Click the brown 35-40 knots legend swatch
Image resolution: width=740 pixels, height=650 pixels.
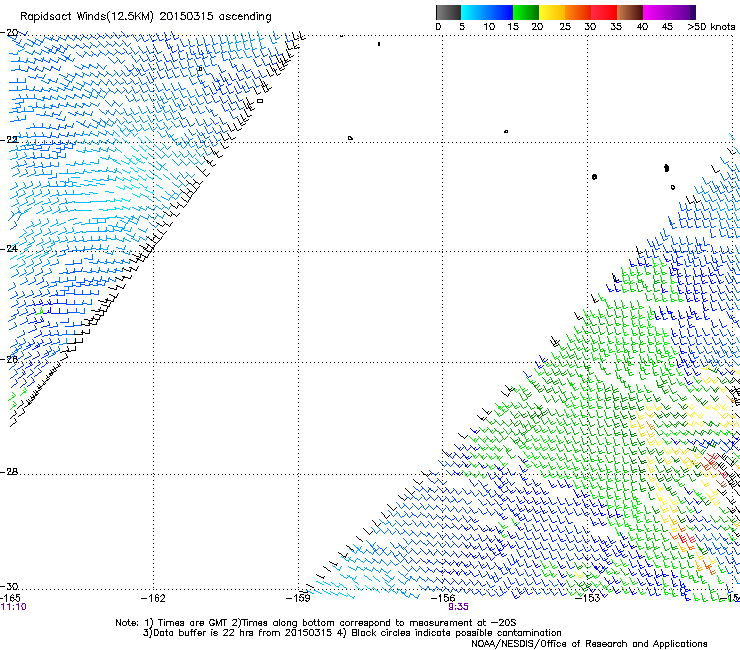630,12
